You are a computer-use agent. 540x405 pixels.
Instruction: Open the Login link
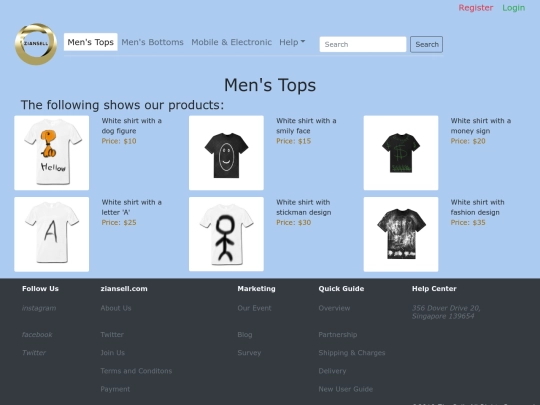point(513,8)
